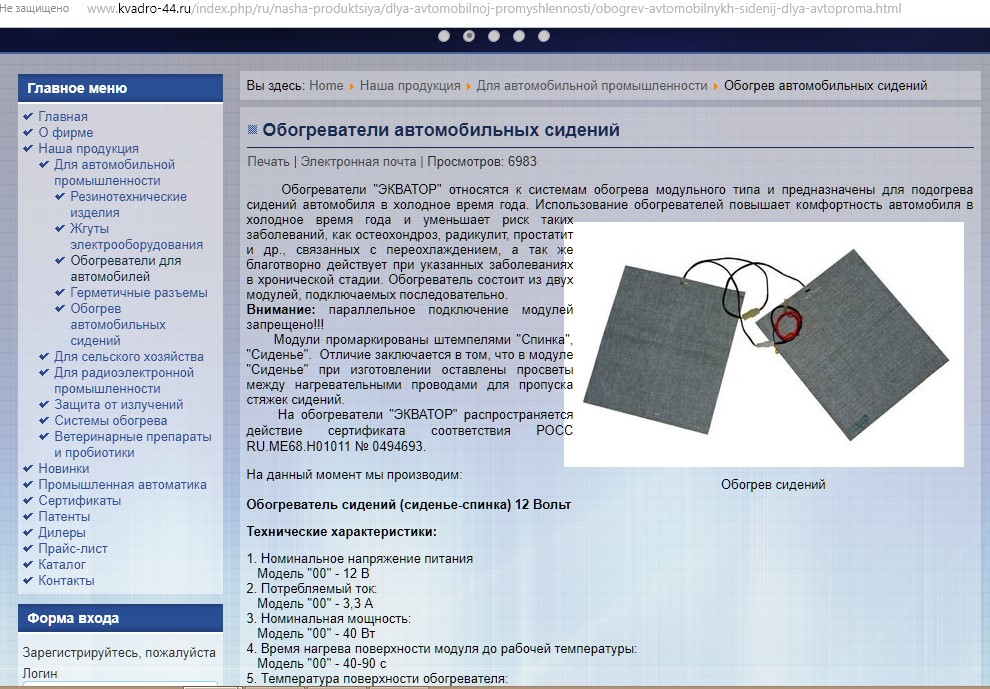This screenshot has height=689, width=990.
Task: Open the Новинки menu item
Action: [64, 469]
